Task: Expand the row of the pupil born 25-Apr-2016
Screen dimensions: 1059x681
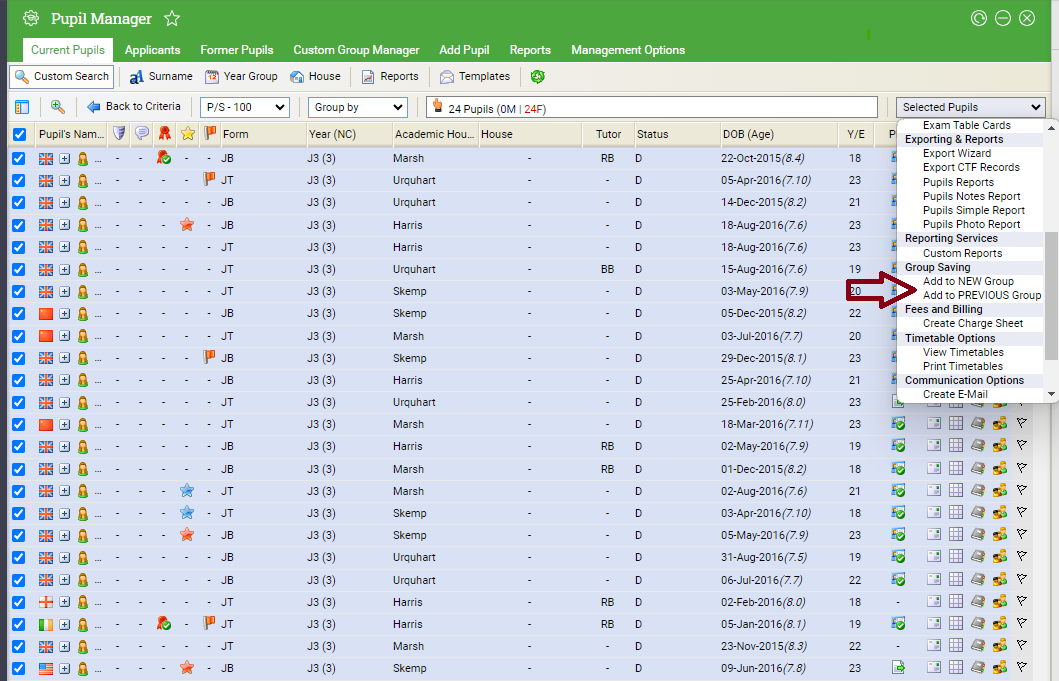Action: coord(64,380)
